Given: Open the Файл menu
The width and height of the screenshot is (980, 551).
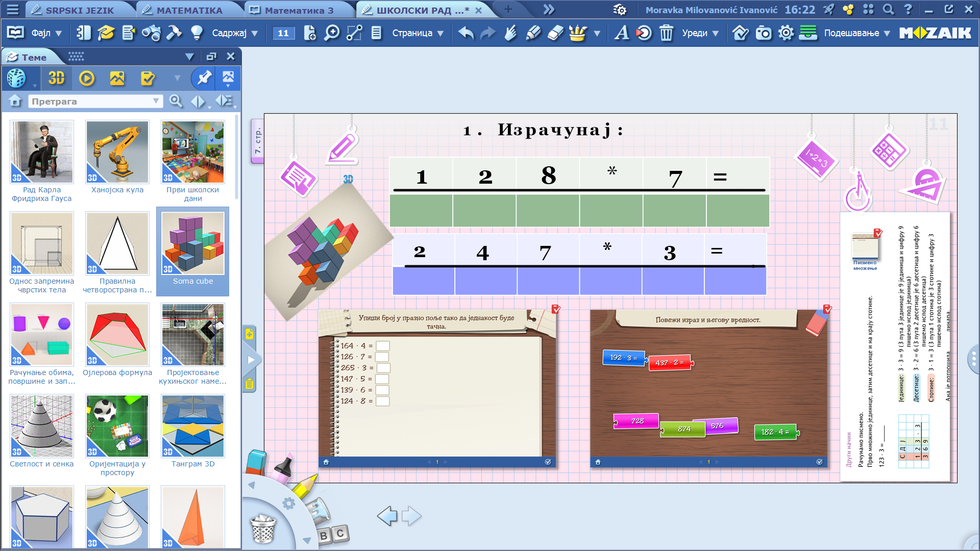Looking at the screenshot, I should point(46,33).
